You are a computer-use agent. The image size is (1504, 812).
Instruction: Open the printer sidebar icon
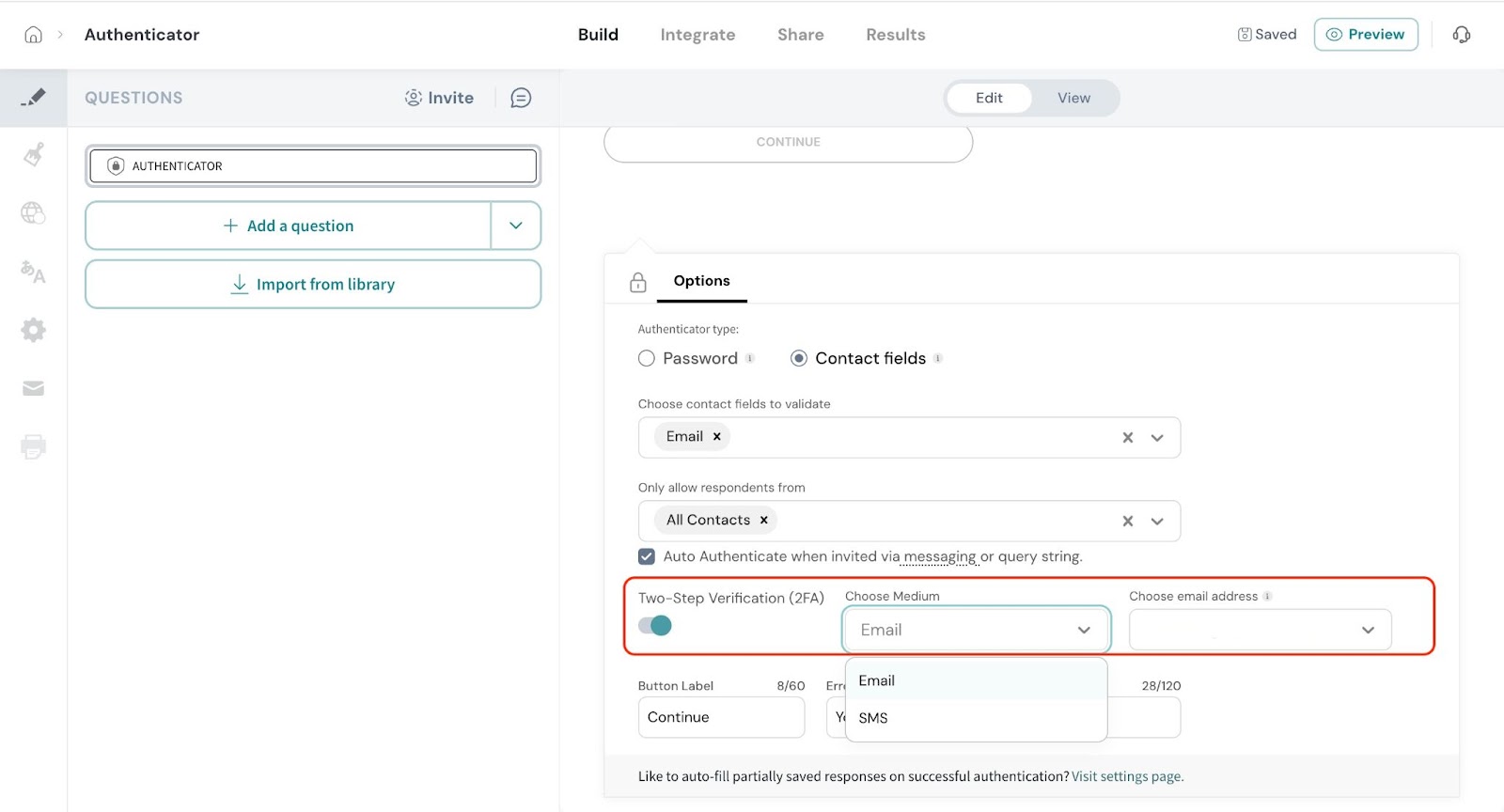pos(33,446)
